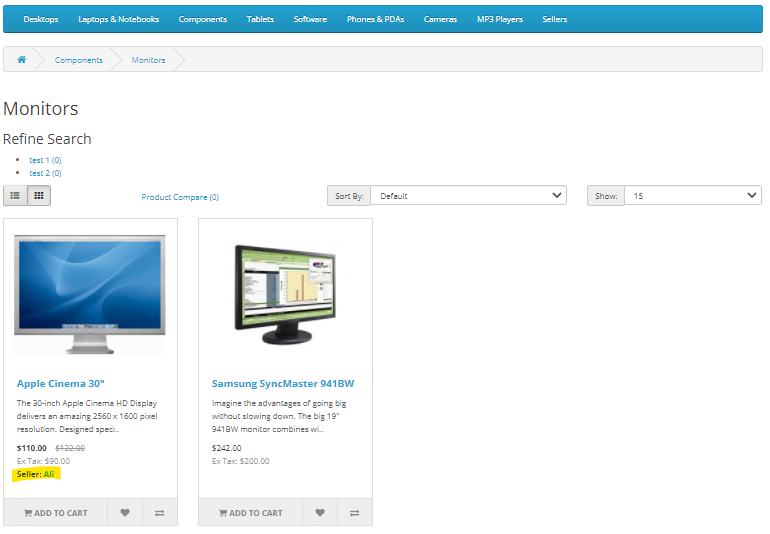
Task: Click the Refine Search heading
Action: pos(47,139)
